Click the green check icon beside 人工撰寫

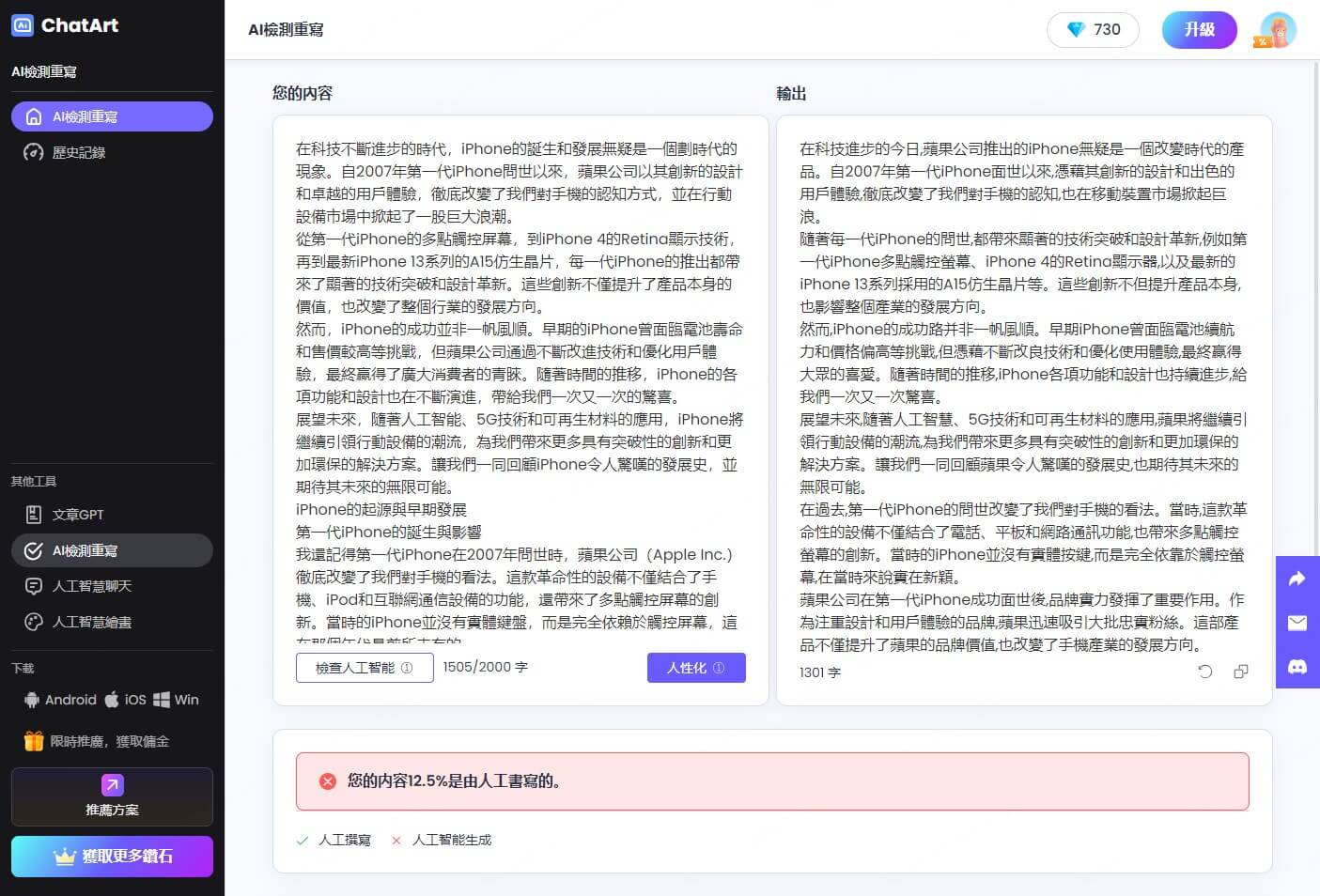(302, 841)
